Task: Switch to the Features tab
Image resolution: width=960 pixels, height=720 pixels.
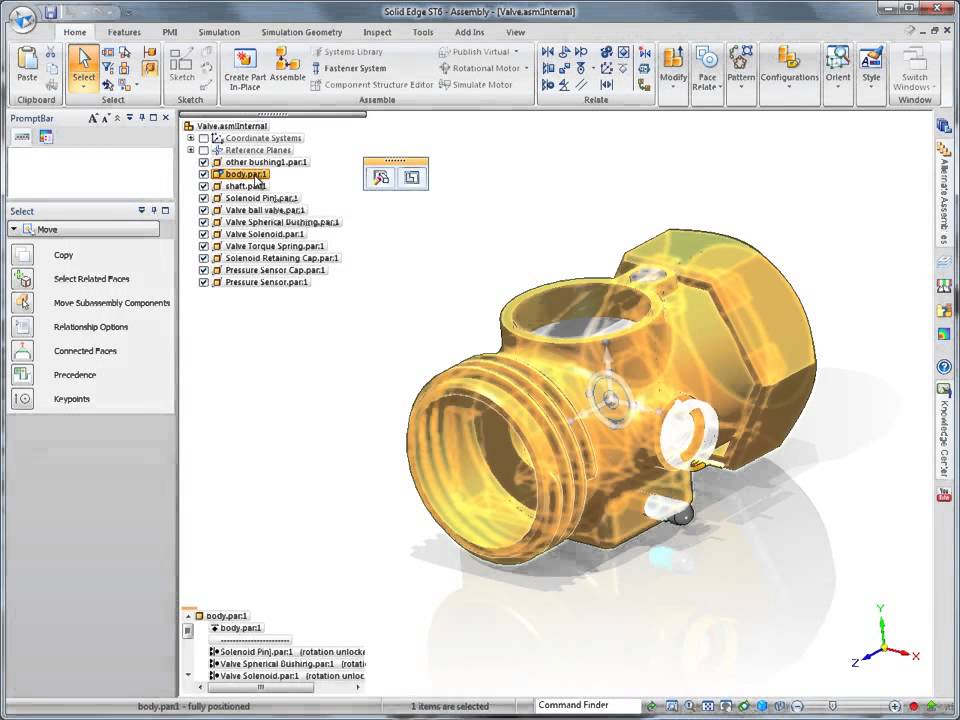Action: point(124,32)
